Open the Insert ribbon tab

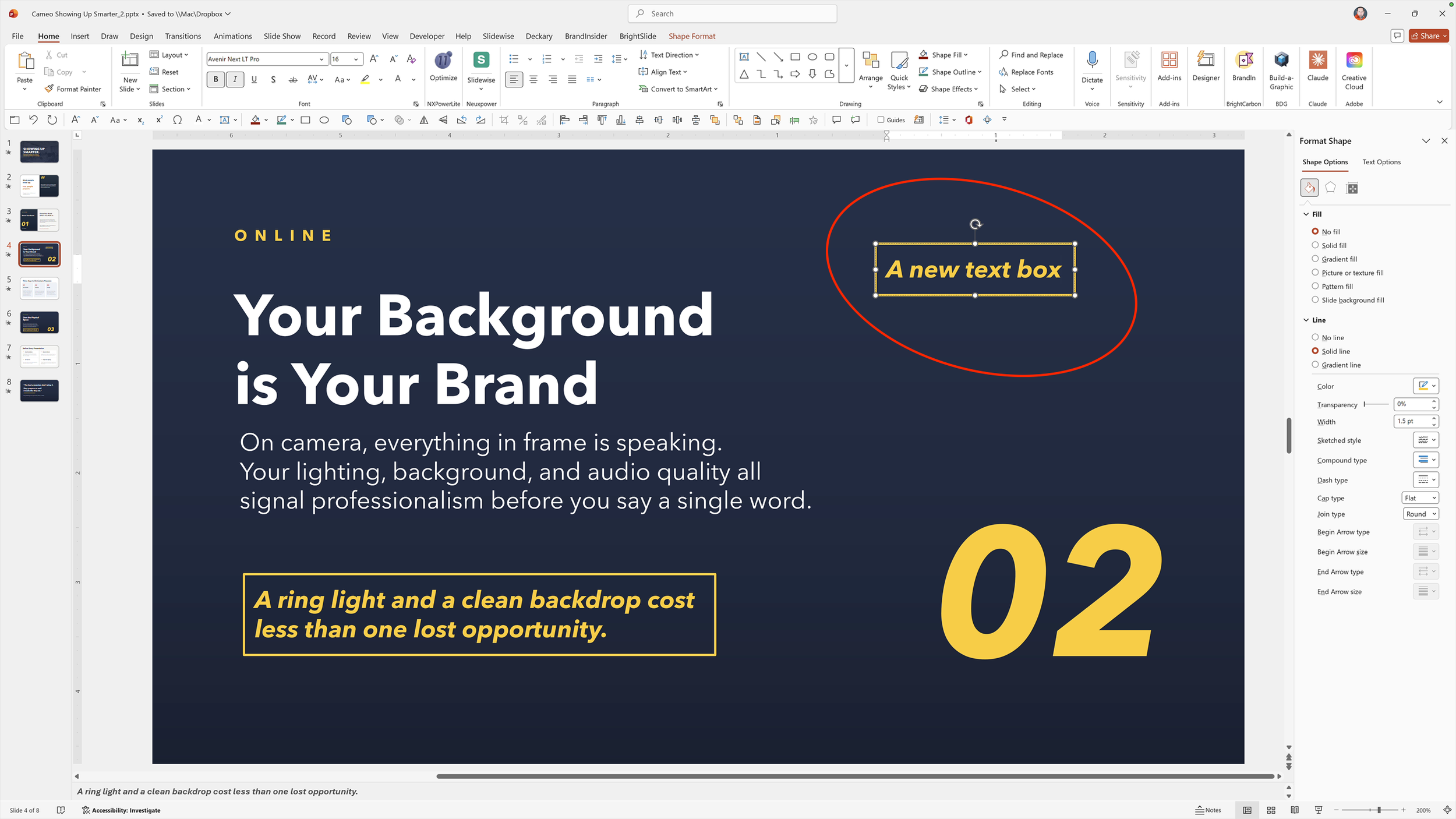[80, 36]
